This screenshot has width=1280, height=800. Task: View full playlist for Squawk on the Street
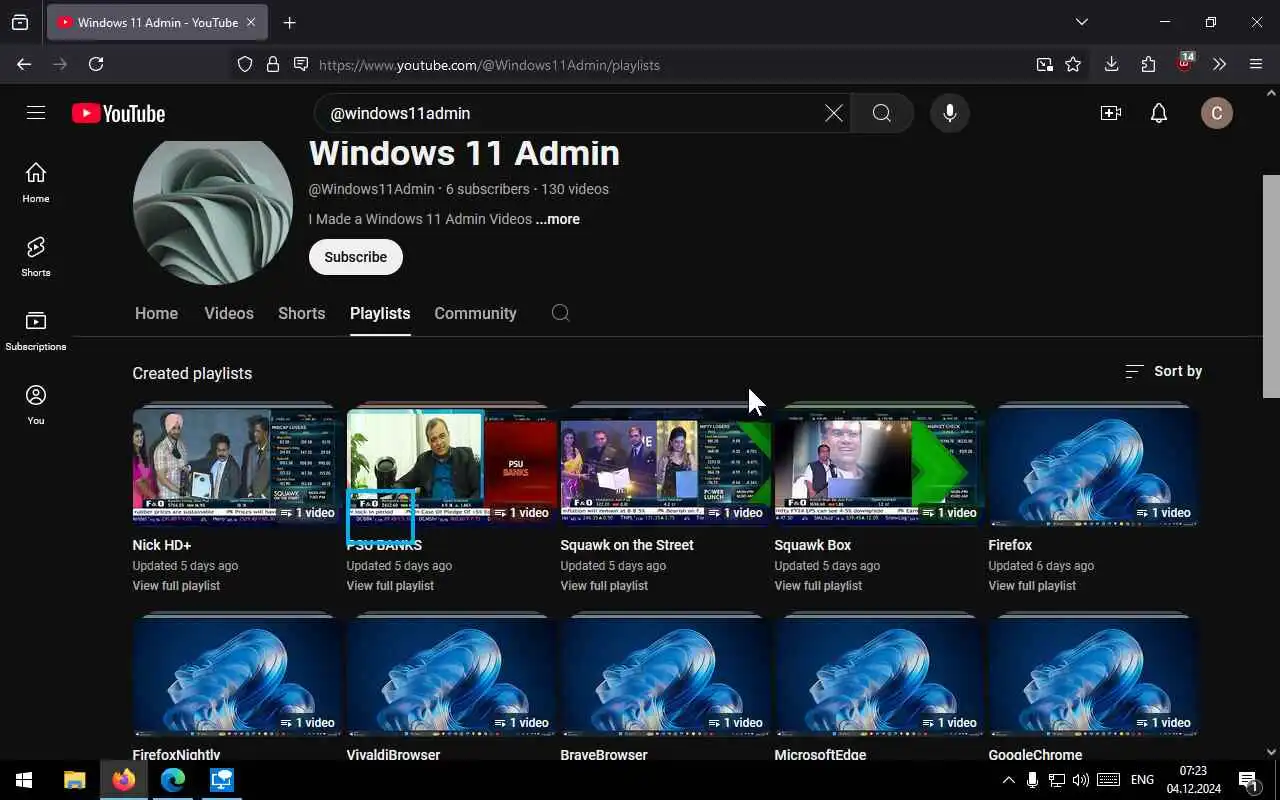[604, 586]
